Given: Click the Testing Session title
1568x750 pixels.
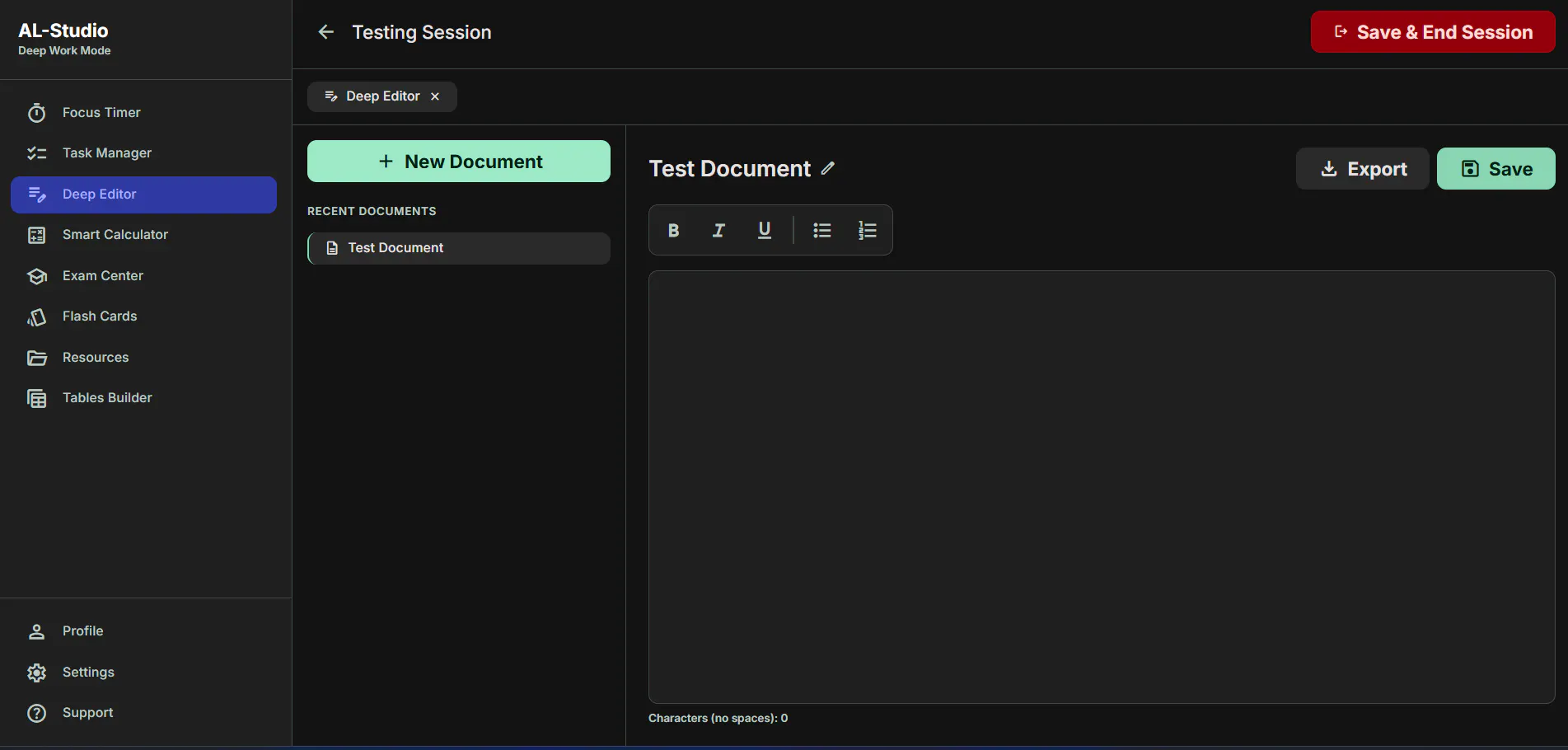Looking at the screenshot, I should [422, 32].
